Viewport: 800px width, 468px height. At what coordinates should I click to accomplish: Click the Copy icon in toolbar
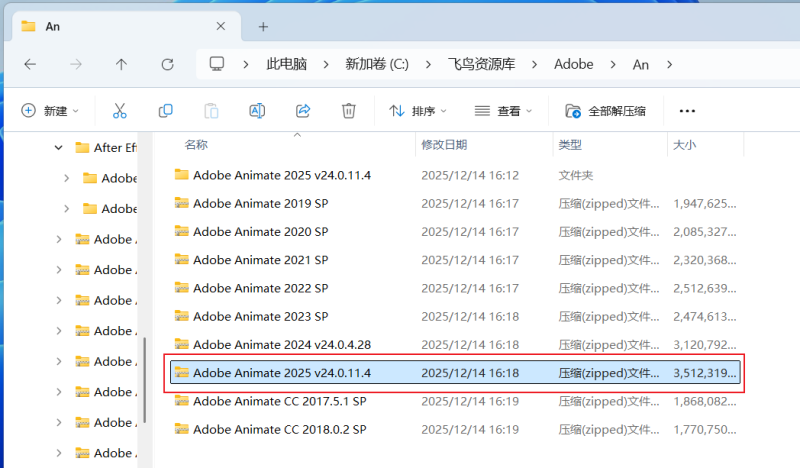coord(165,111)
